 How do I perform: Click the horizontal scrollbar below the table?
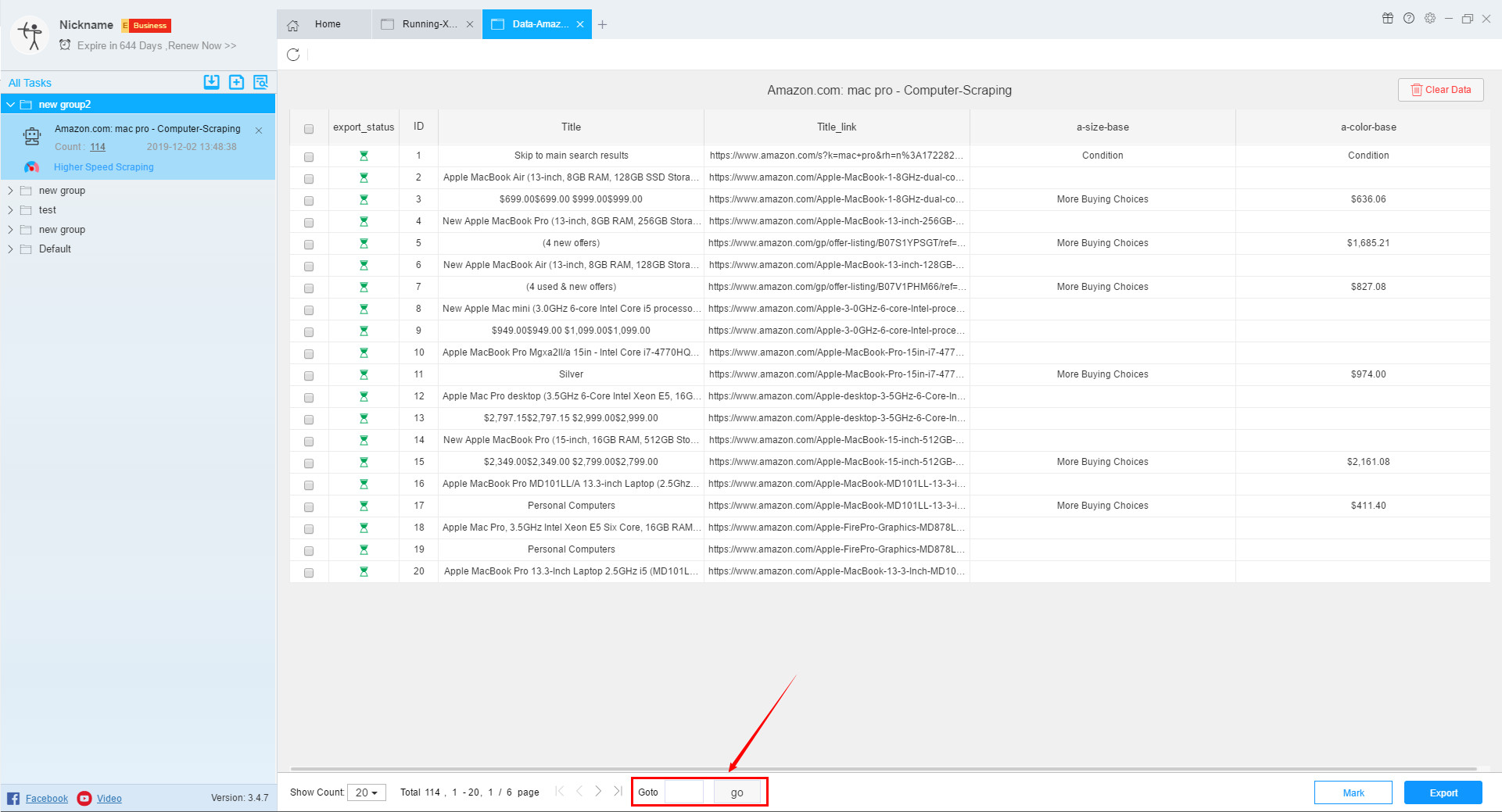tap(884, 769)
